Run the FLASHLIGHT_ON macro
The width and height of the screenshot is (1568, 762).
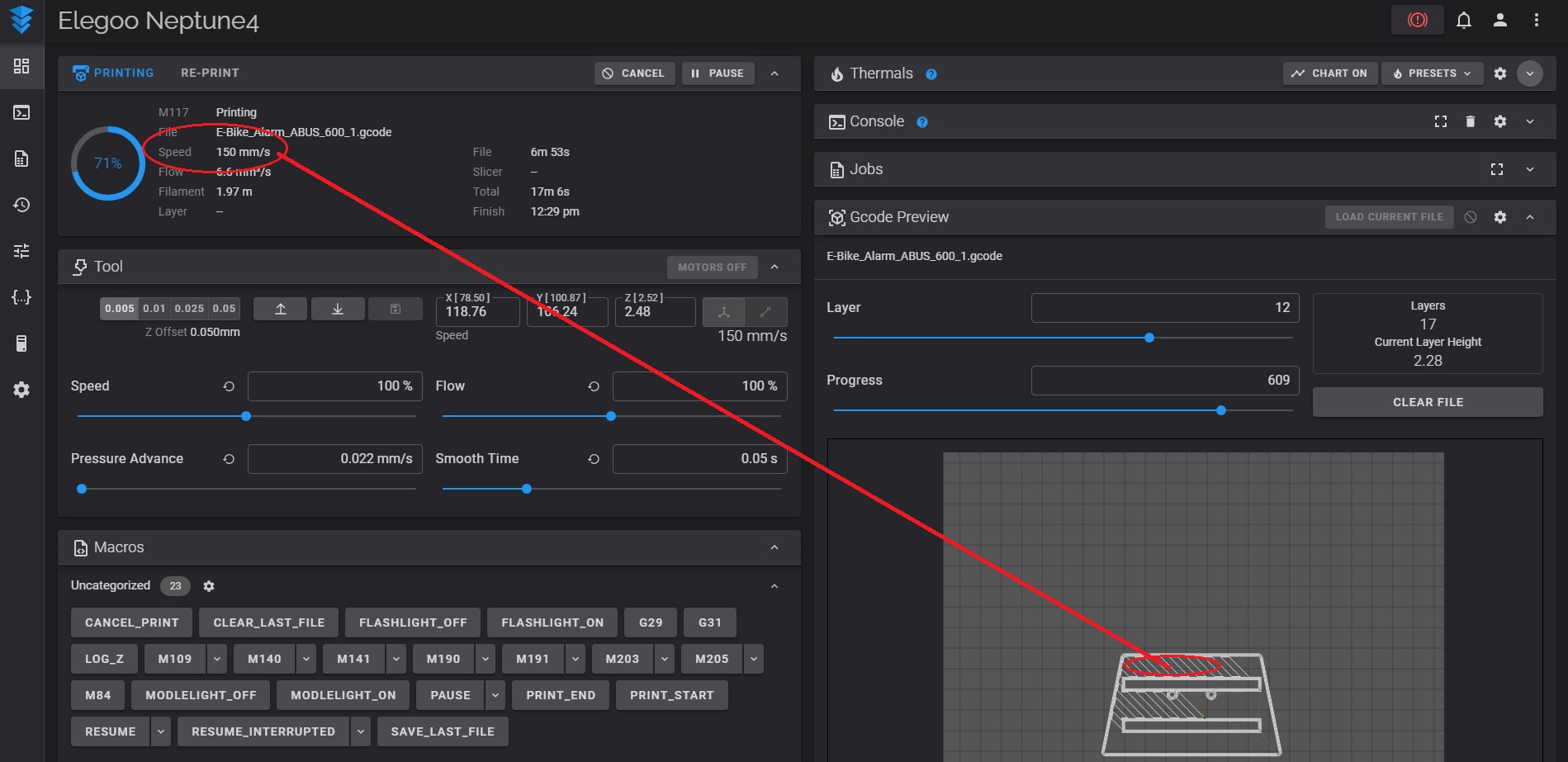tap(552, 622)
